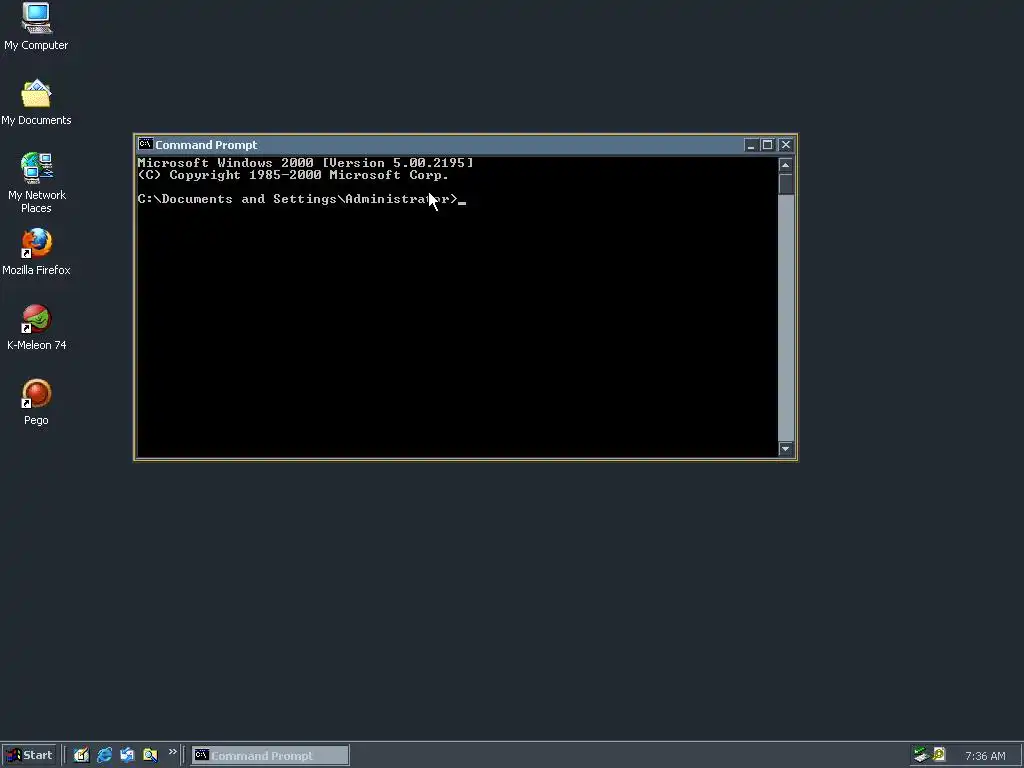Click the console vertical scrollbar thumb
Image resolution: width=1024 pixels, height=768 pixels.
(786, 184)
